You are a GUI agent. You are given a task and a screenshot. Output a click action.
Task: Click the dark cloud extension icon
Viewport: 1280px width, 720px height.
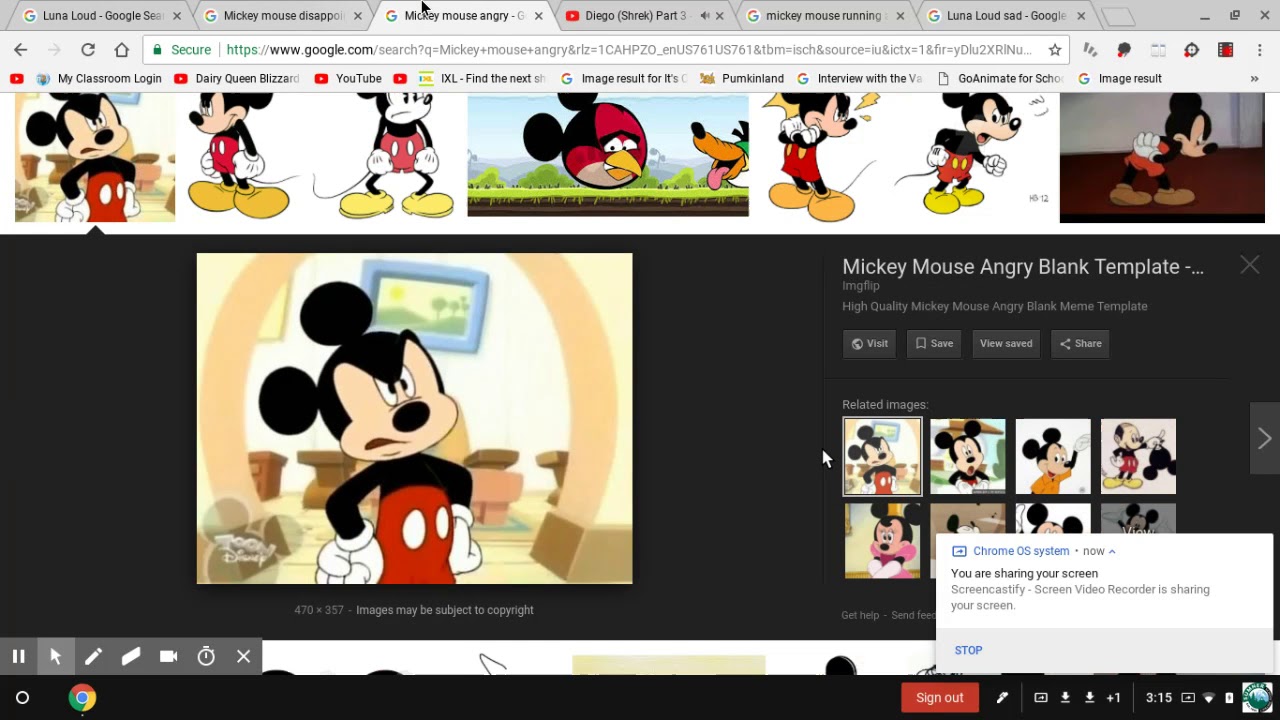coord(1124,50)
